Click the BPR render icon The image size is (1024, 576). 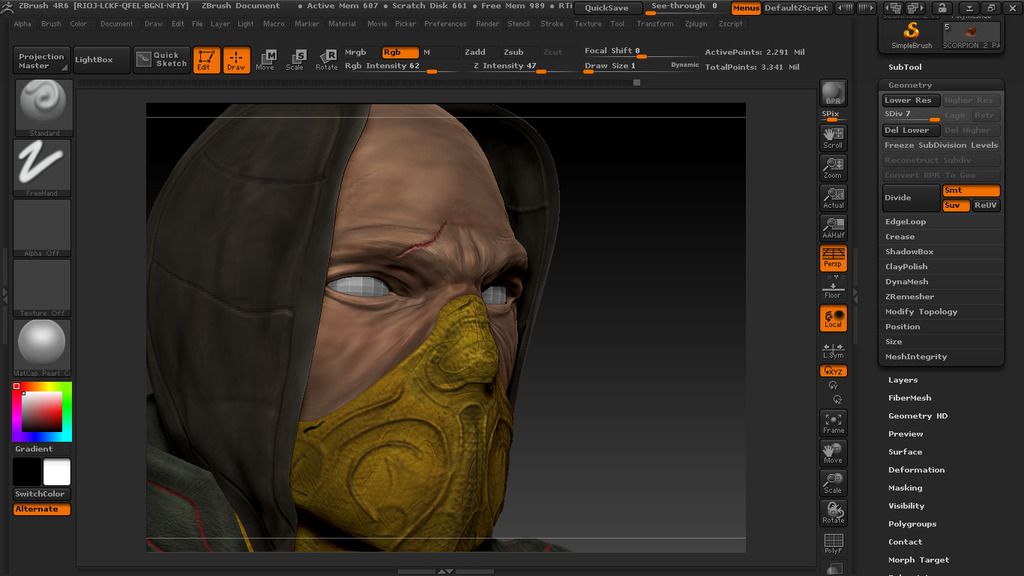coord(833,93)
